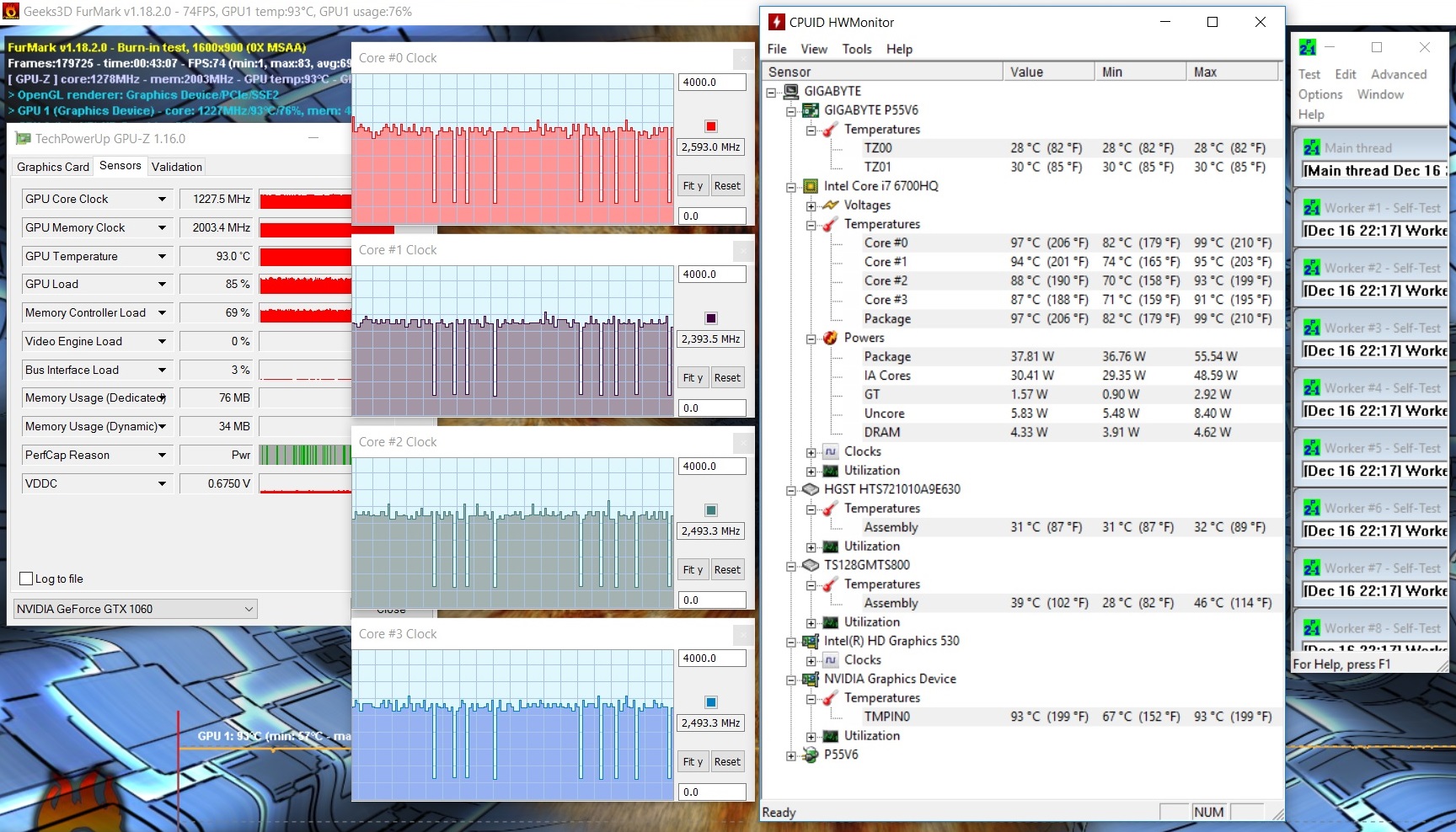Click the dark purple color swatch for Core #1 Clock
The height and width of the screenshot is (832, 1456).
point(711,318)
